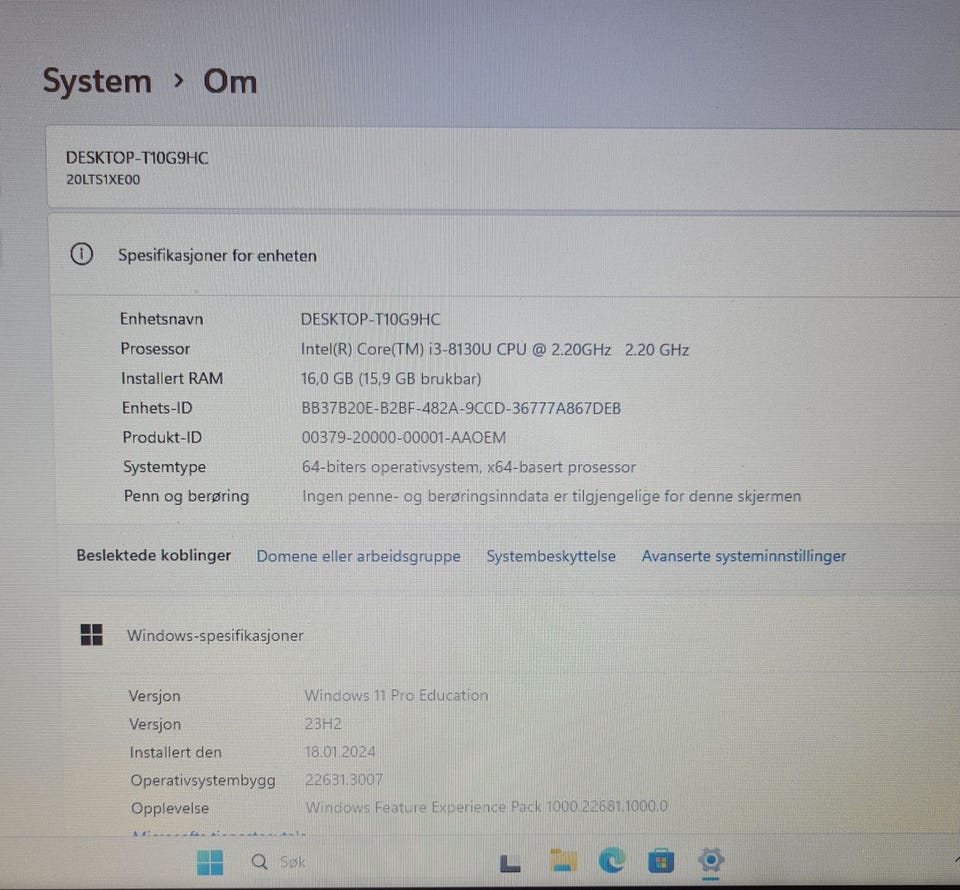Select the RAM value 16,0 GB

(327, 379)
